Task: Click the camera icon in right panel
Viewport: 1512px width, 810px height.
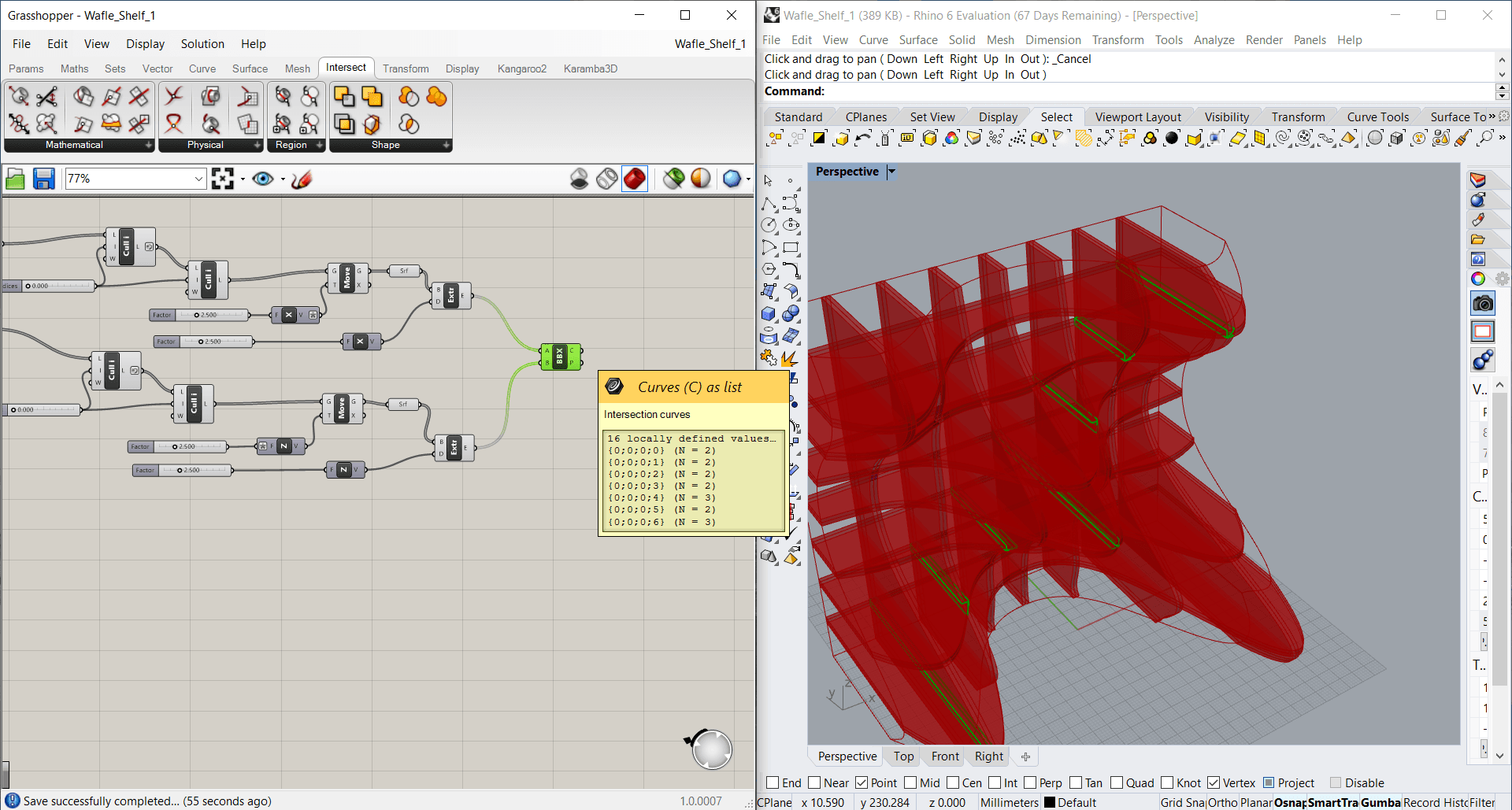Action: [x=1482, y=304]
